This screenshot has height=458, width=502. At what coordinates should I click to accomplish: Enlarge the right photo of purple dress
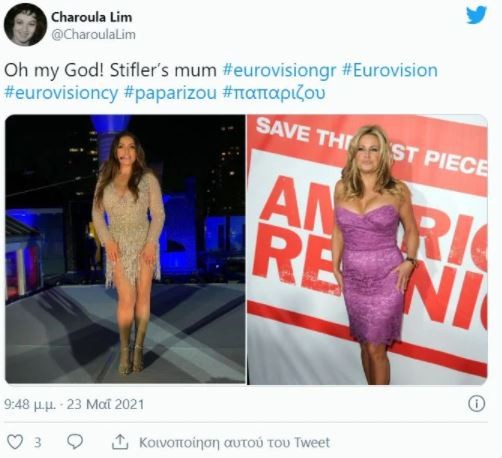pyautogui.click(x=367, y=249)
